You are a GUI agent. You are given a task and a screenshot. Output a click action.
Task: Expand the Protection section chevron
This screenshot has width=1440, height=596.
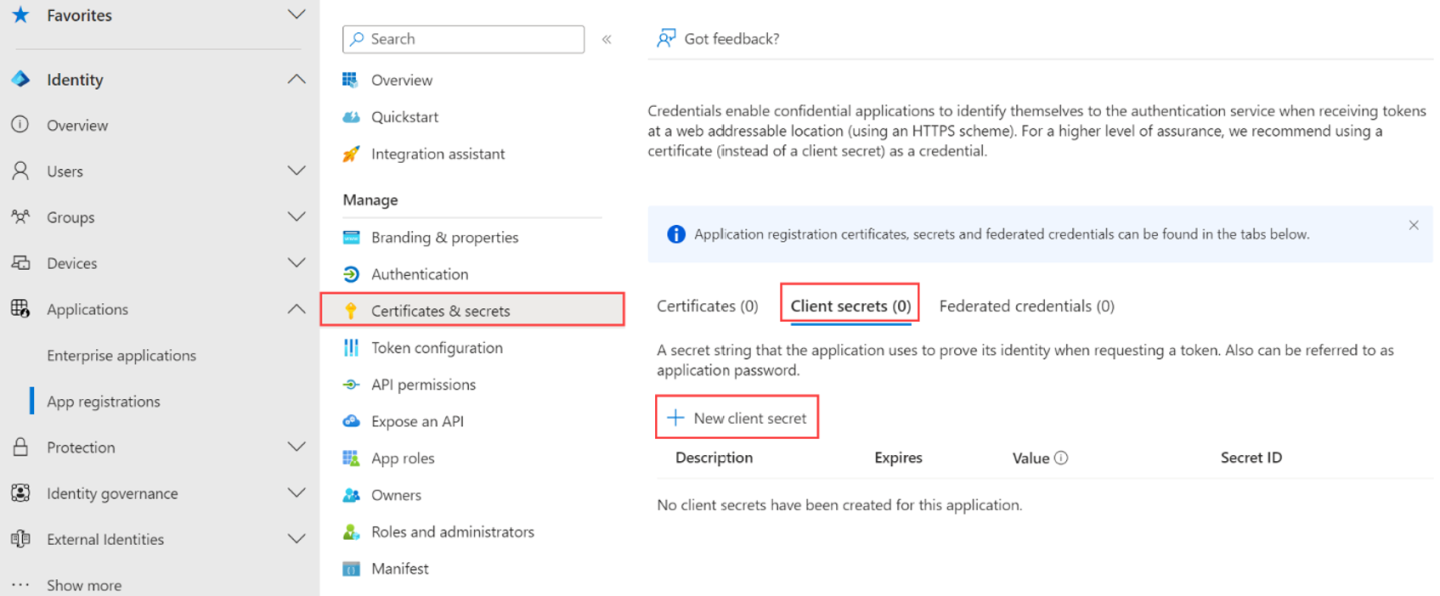[x=296, y=447]
